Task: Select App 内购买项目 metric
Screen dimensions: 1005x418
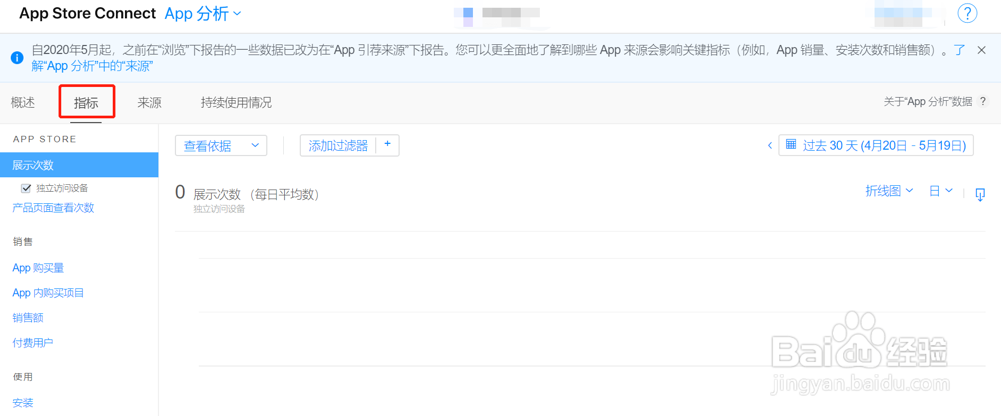Action: [48, 293]
